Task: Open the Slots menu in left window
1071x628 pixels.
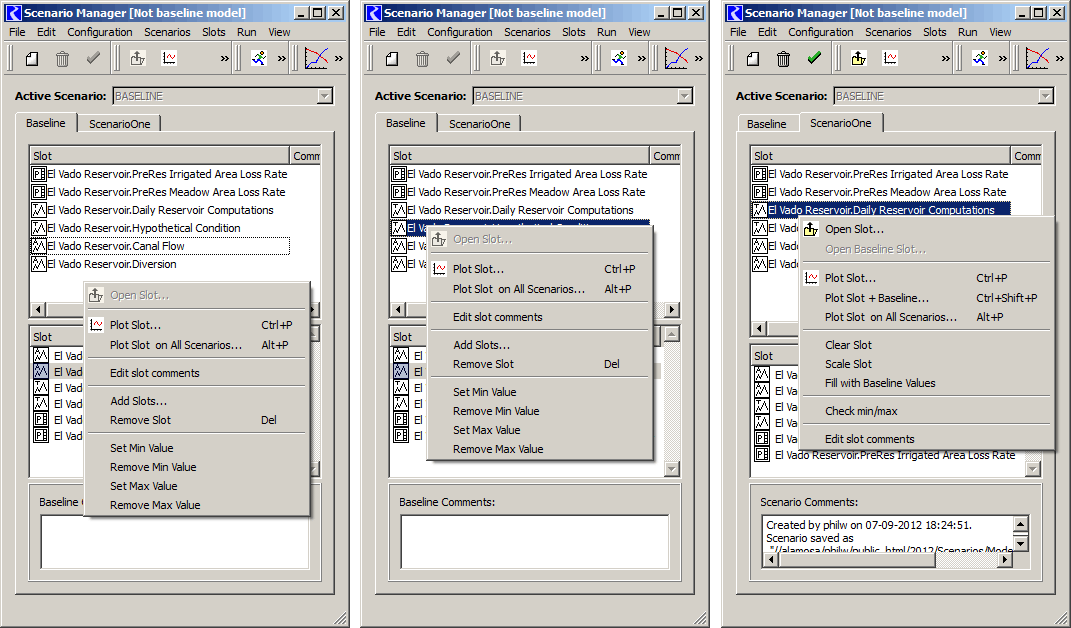Action: pyautogui.click(x=214, y=32)
